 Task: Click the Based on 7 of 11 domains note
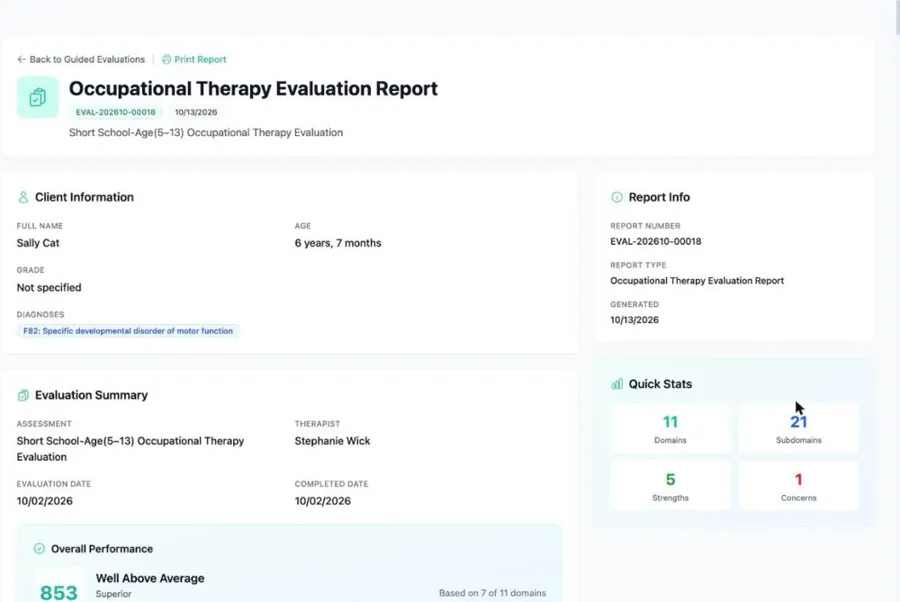[492, 593]
